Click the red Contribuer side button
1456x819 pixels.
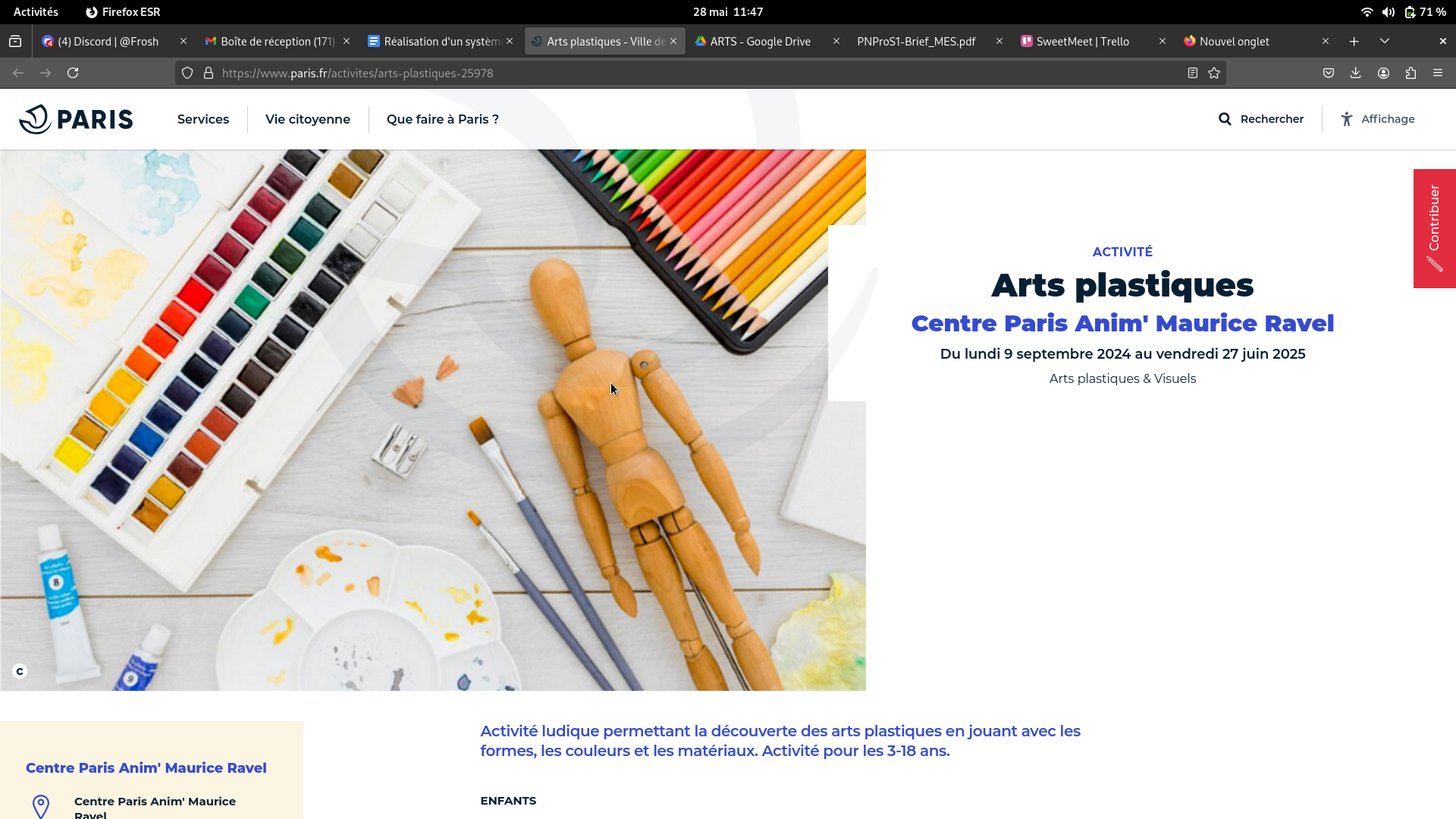(x=1434, y=228)
